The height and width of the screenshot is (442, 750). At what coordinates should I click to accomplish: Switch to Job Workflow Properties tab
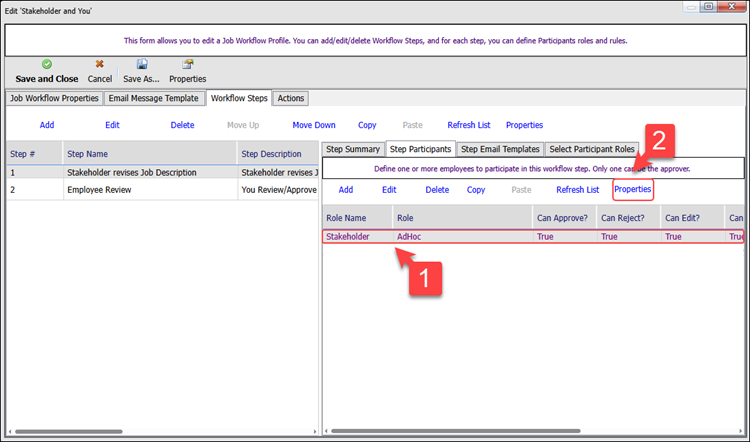(x=54, y=98)
